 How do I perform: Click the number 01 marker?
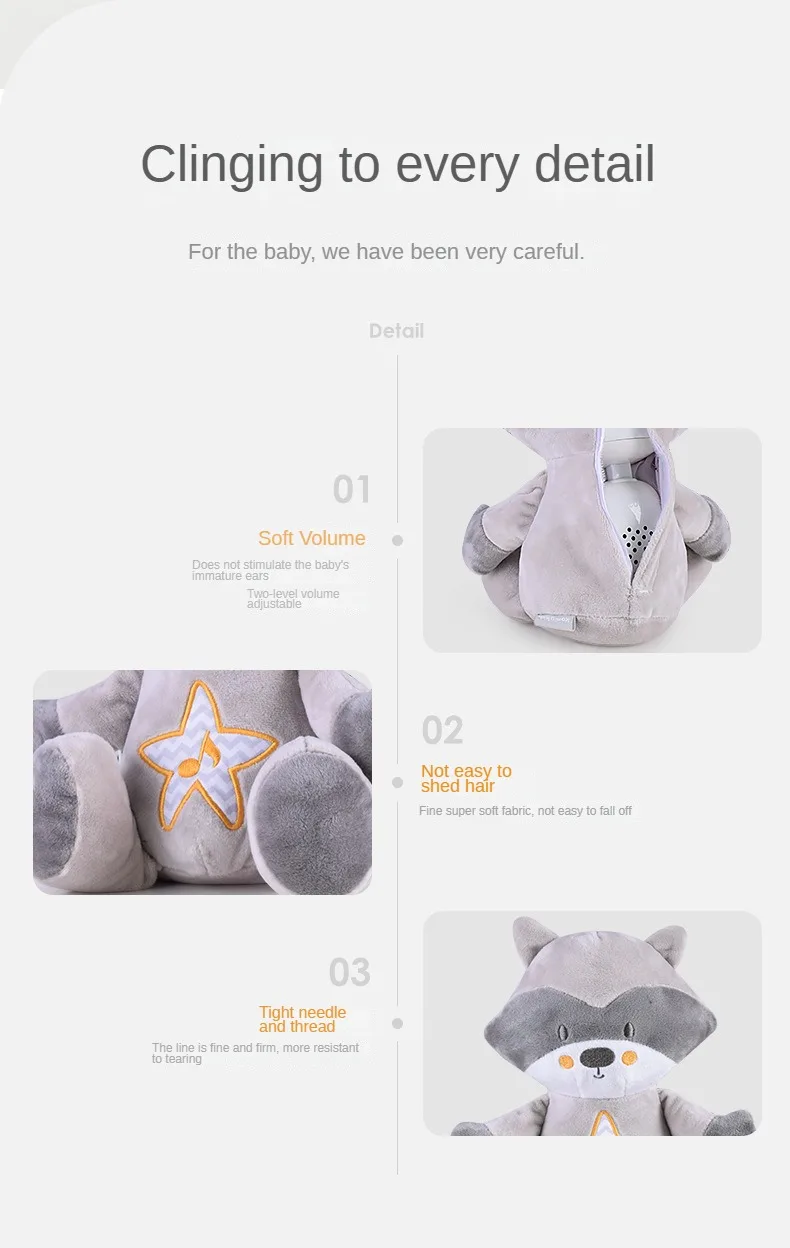tap(352, 490)
